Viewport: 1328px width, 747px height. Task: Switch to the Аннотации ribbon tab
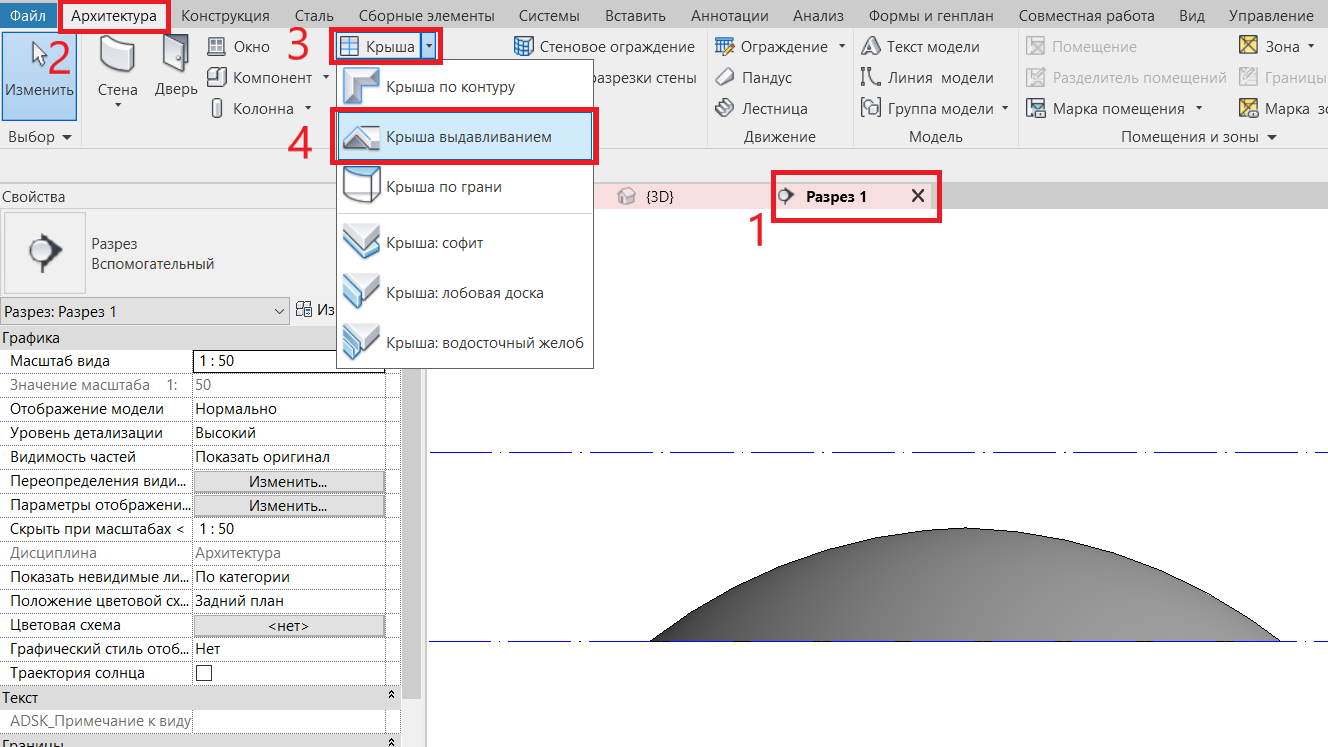(x=730, y=15)
